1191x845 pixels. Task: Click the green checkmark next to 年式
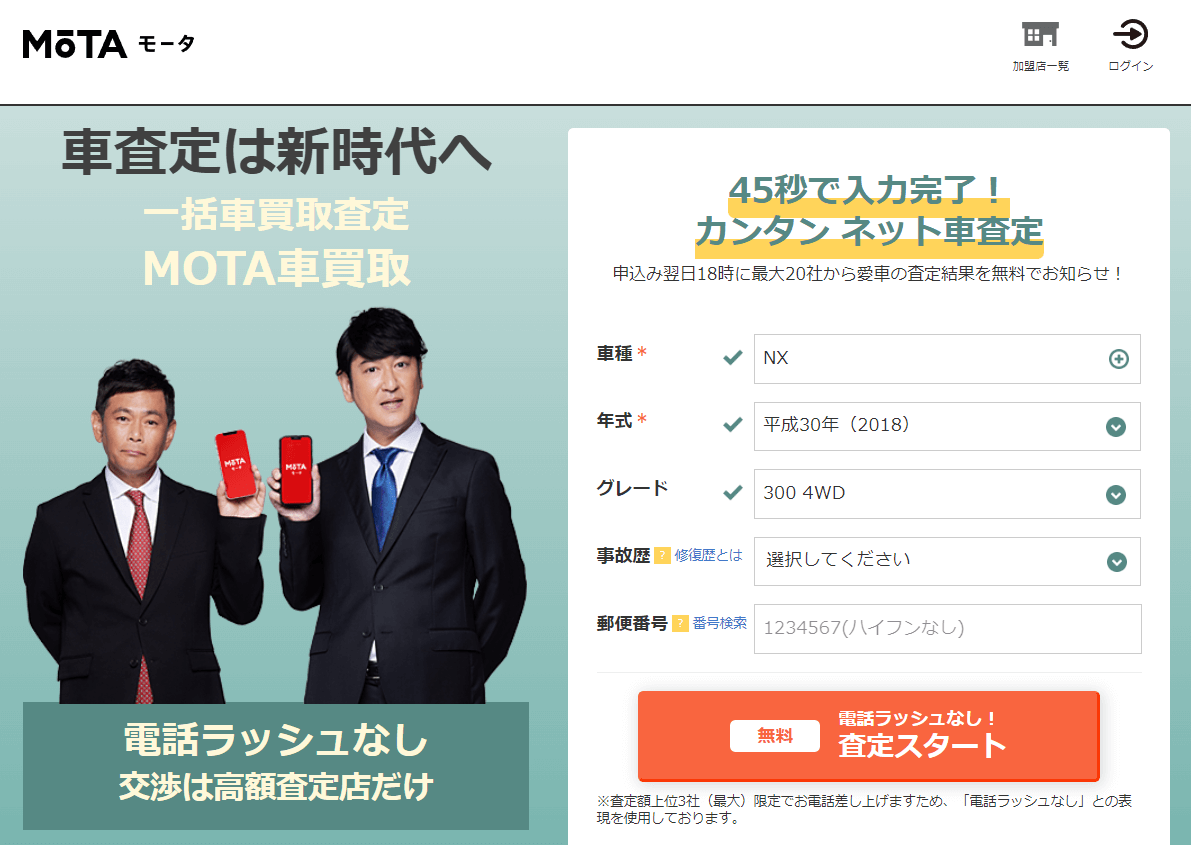[x=732, y=424]
